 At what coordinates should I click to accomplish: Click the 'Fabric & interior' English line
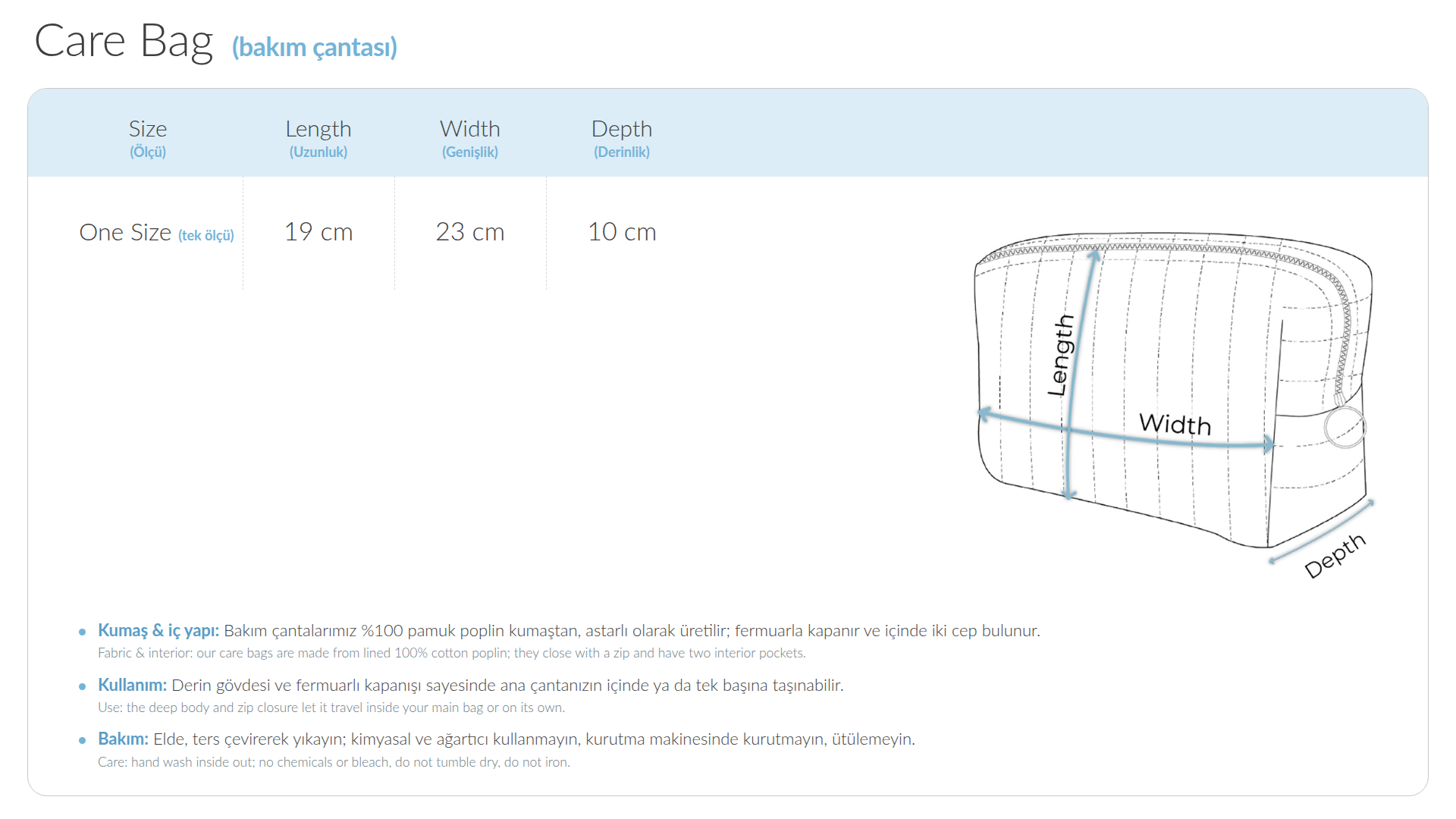[452, 653]
